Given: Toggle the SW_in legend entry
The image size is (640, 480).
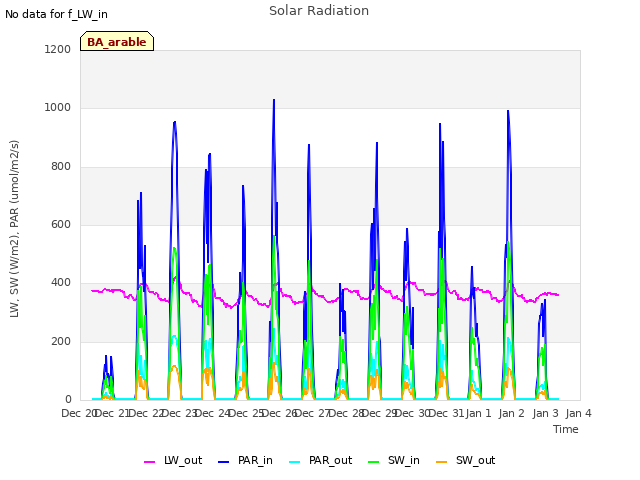Looking at the screenshot, I should coord(394,460).
